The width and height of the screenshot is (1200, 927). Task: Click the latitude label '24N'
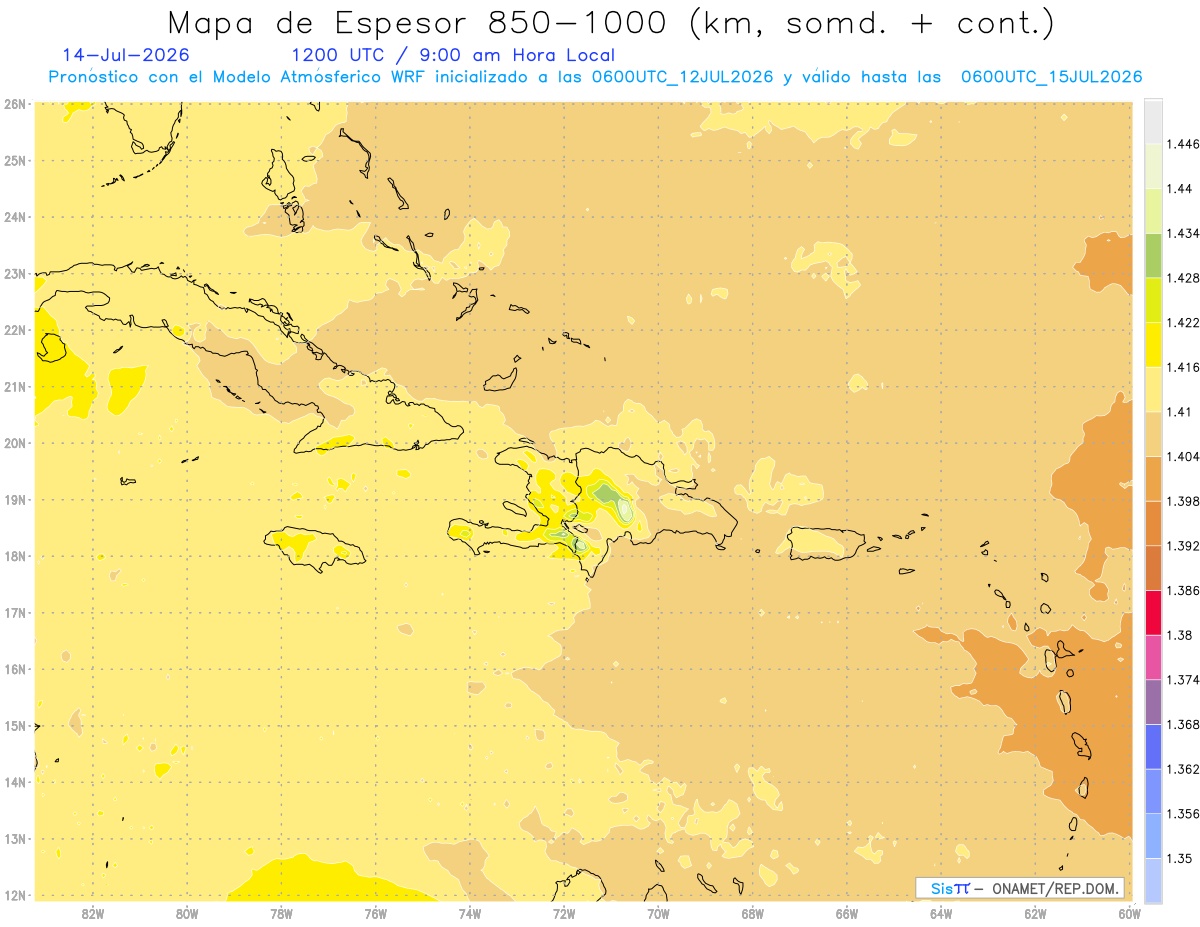tap(14, 217)
